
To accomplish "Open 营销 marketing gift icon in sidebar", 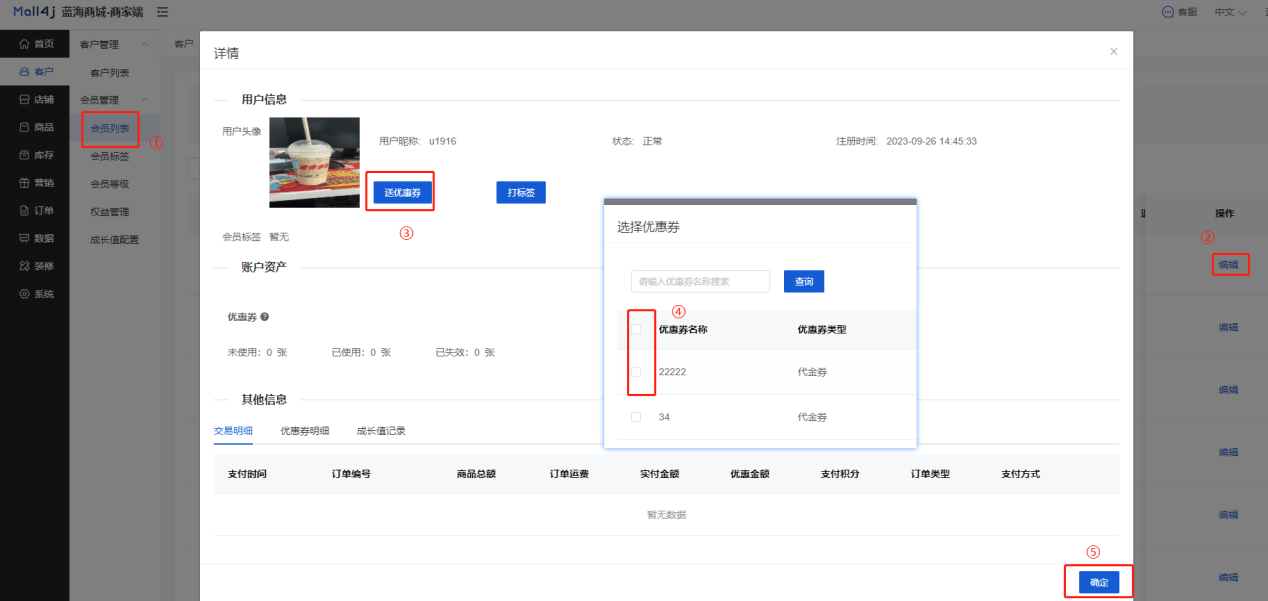I will click(25, 183).
